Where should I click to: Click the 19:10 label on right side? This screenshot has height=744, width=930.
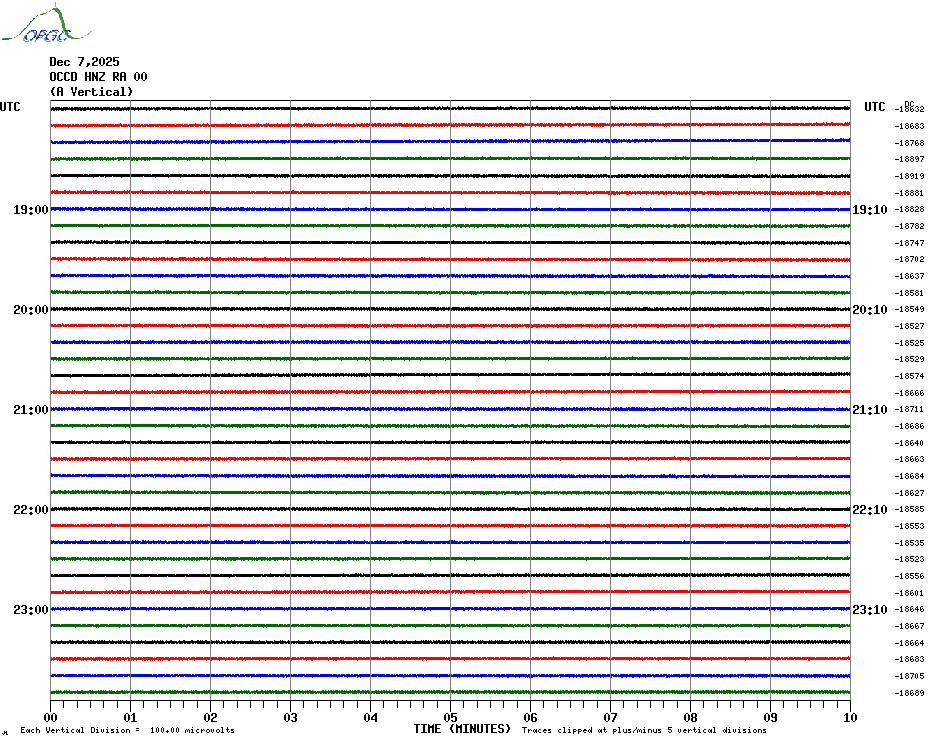coord(869,210)
